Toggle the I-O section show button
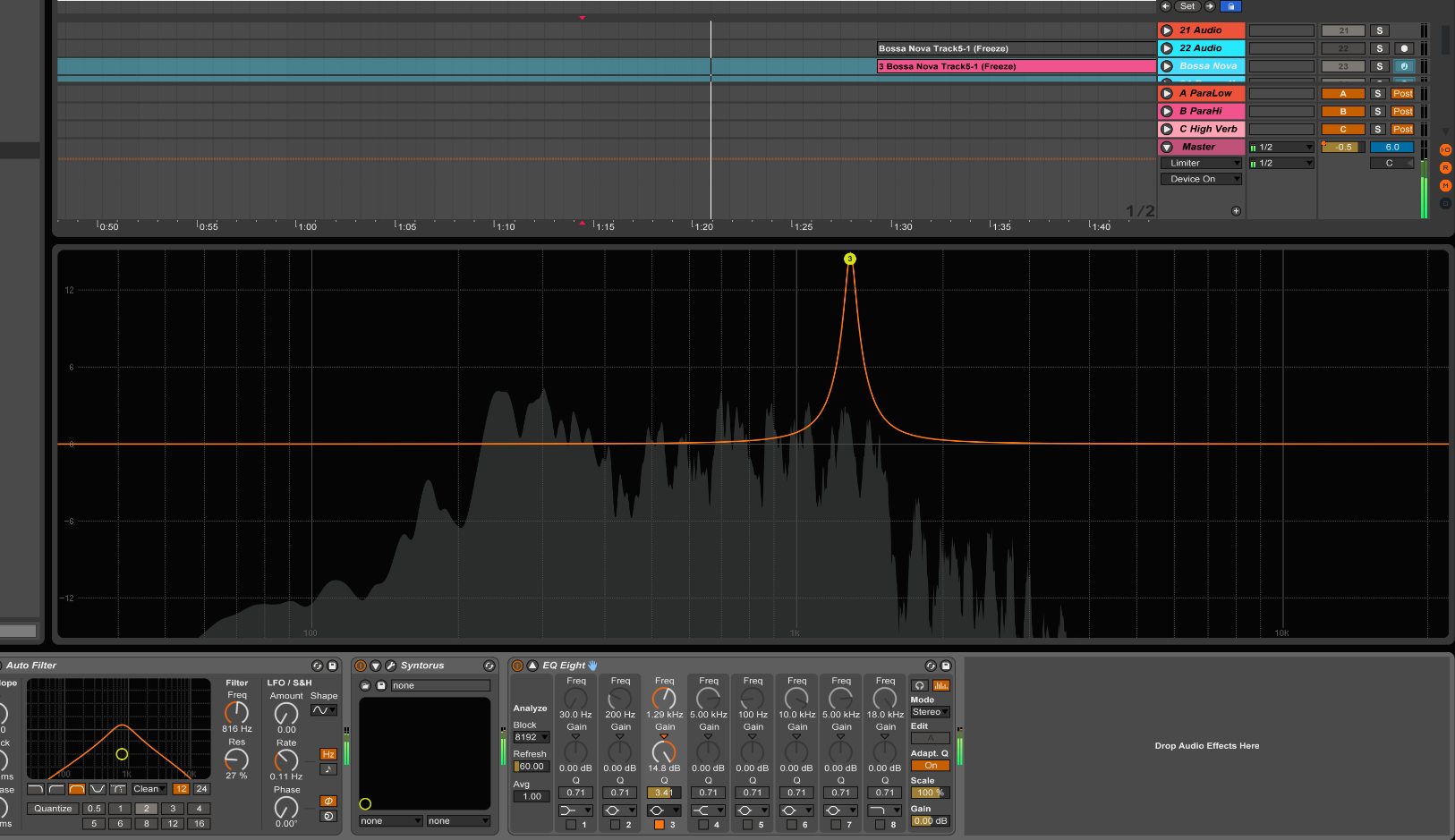 (x=1445, y=150)
